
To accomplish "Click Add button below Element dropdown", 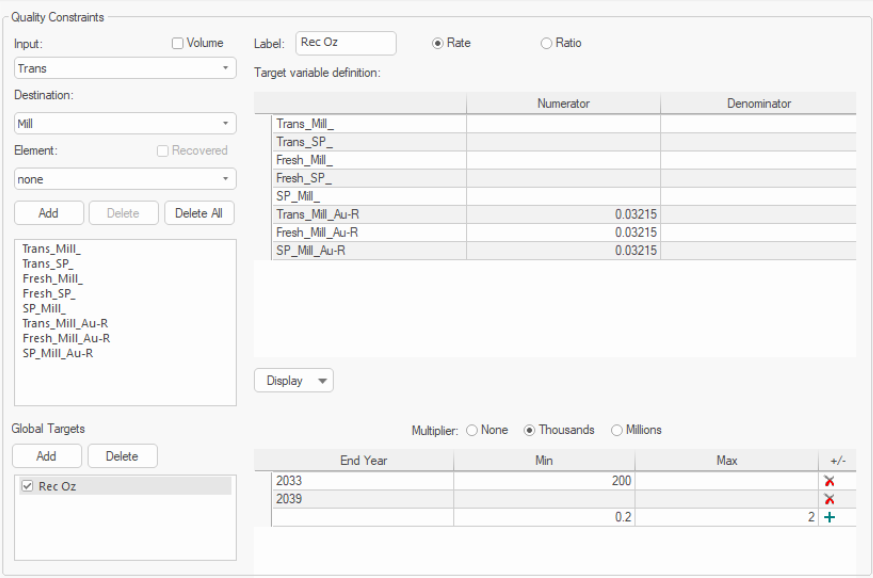I will 48,213.
